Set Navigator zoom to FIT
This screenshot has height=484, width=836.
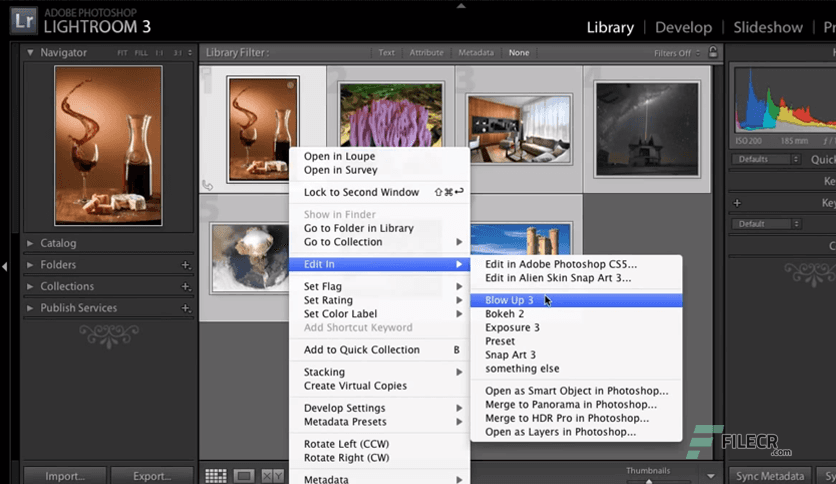pyautogui.click(x=122, y=53)
